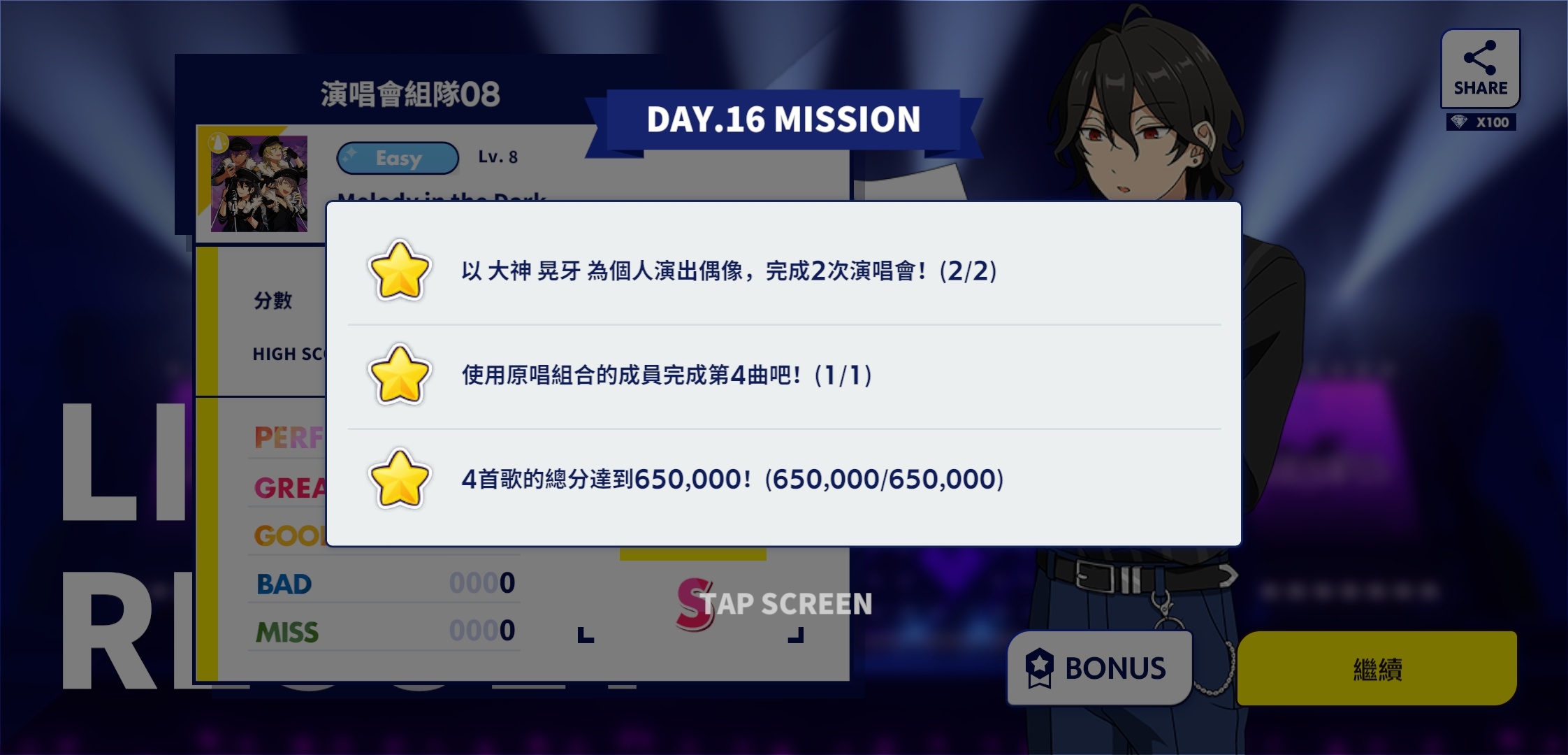Image resolution: width=1568 pixels, height=755 pixels.
Task: Click the diamond X100 reward badge
Action: [x=1481, y=122]
